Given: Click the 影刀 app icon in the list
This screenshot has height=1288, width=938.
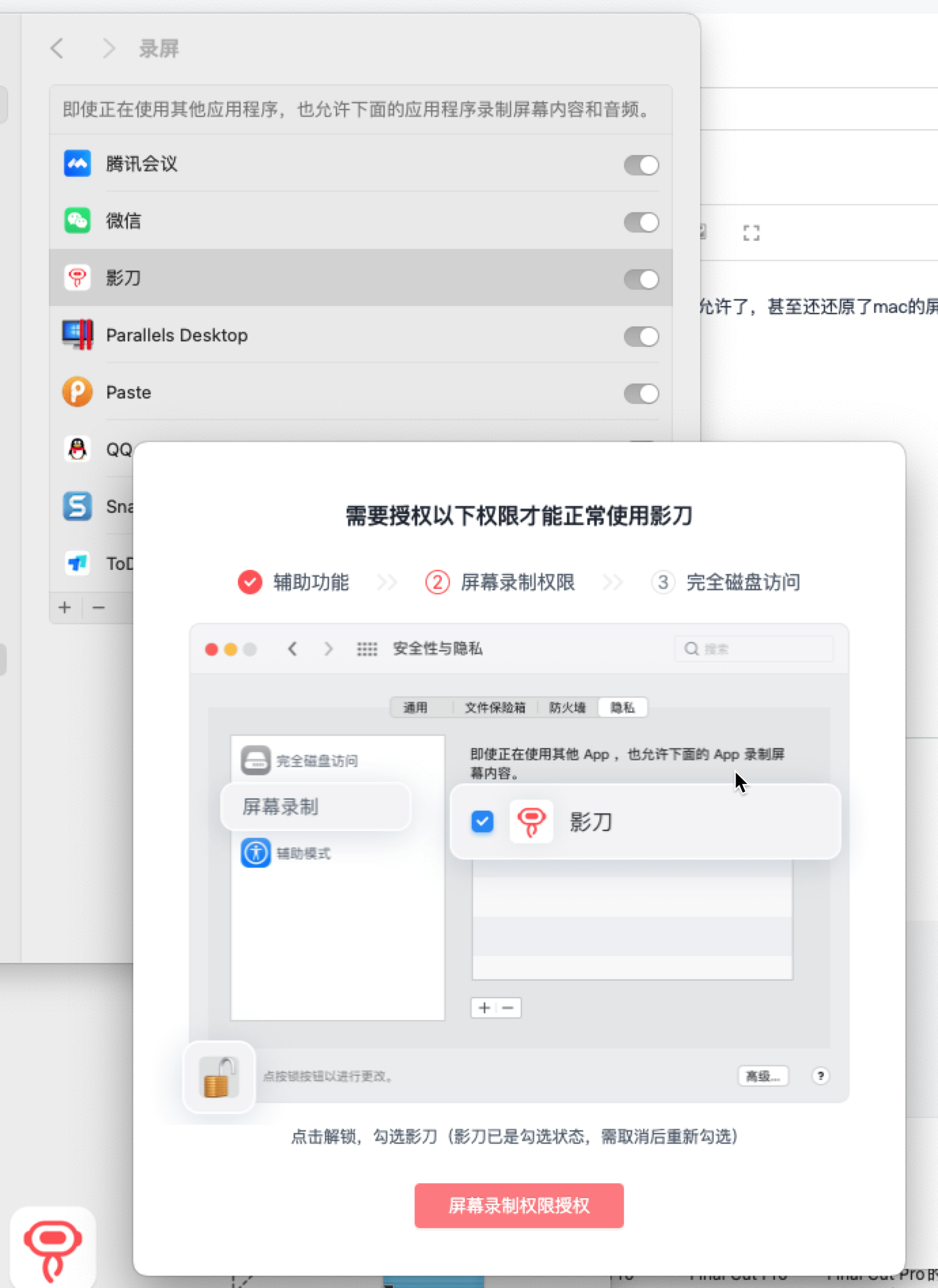Looking at the screenshot, I should pos(77,278).
